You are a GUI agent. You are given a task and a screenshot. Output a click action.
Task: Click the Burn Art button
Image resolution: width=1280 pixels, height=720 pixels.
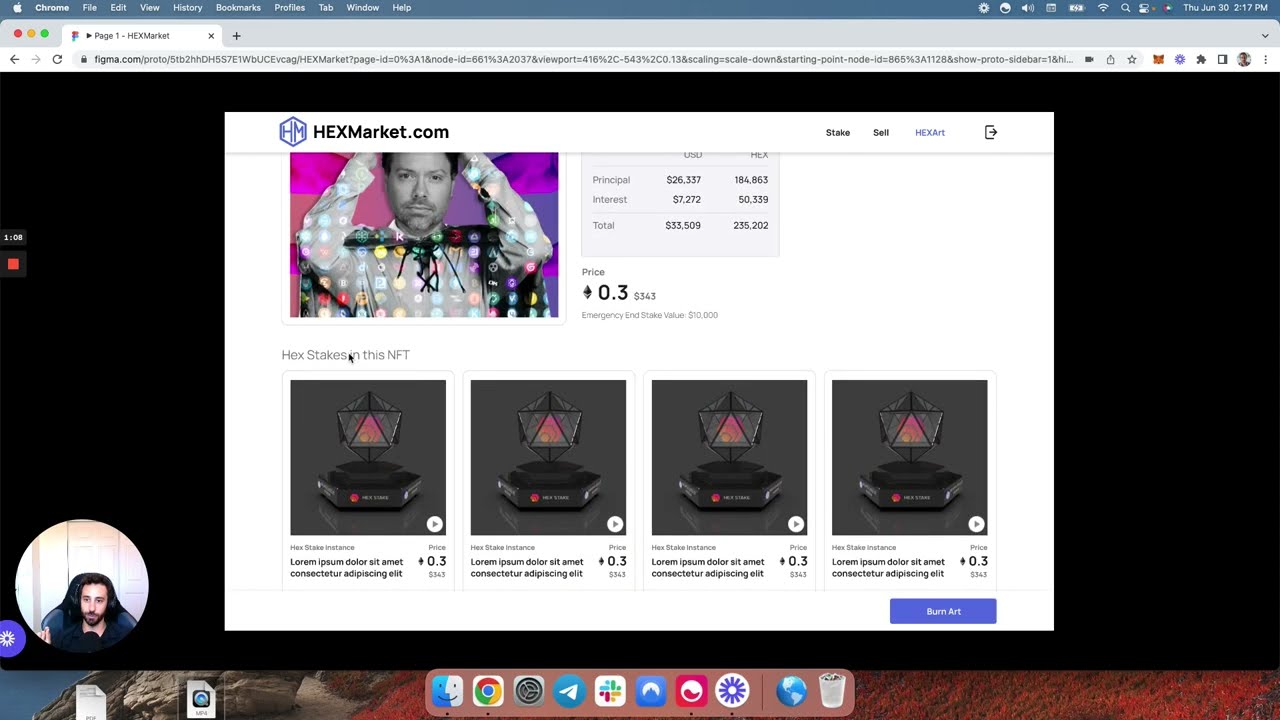[943, 611]
